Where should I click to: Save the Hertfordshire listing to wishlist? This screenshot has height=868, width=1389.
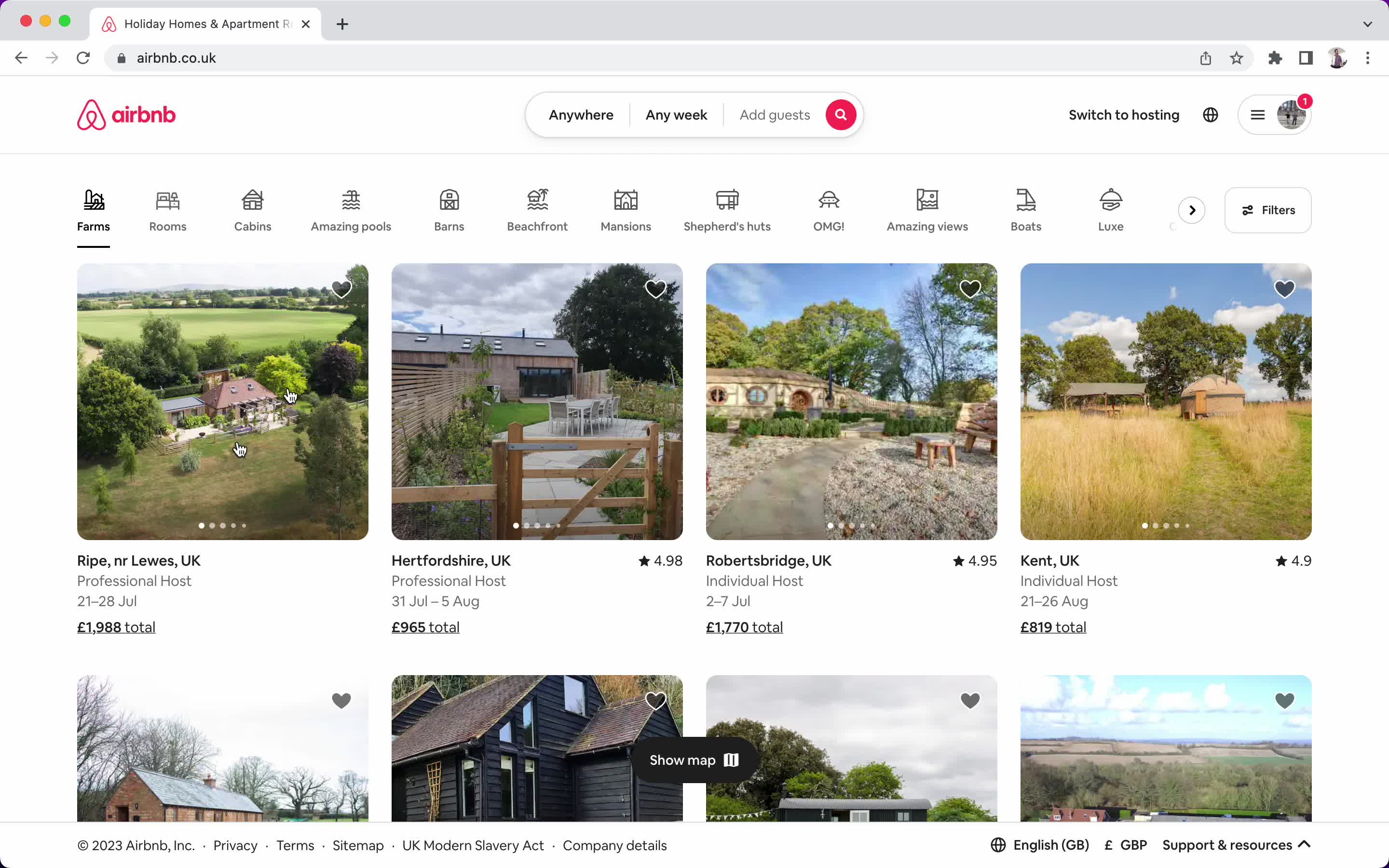655,289
